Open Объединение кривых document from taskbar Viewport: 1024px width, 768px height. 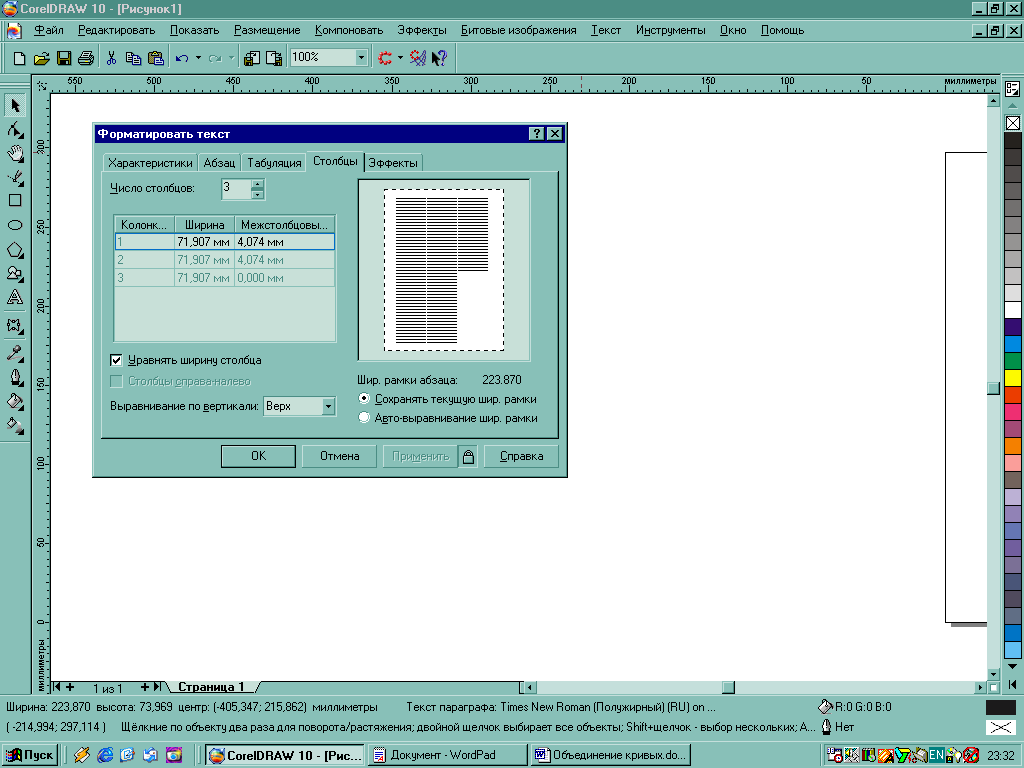(611, 755)
